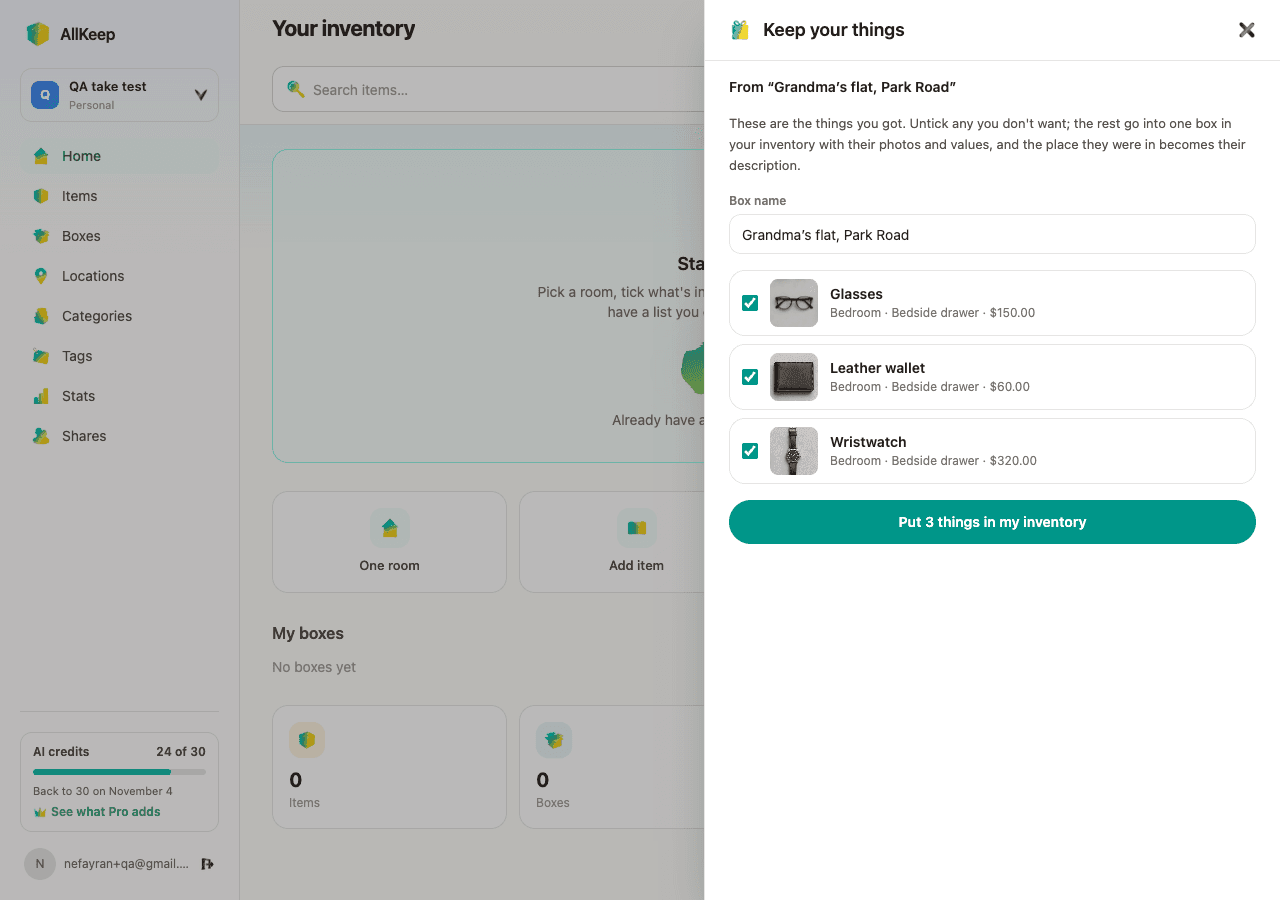The image size is (1280, 900).
Task: Click the blue Q workspace avatar
Action: [44, 95]
